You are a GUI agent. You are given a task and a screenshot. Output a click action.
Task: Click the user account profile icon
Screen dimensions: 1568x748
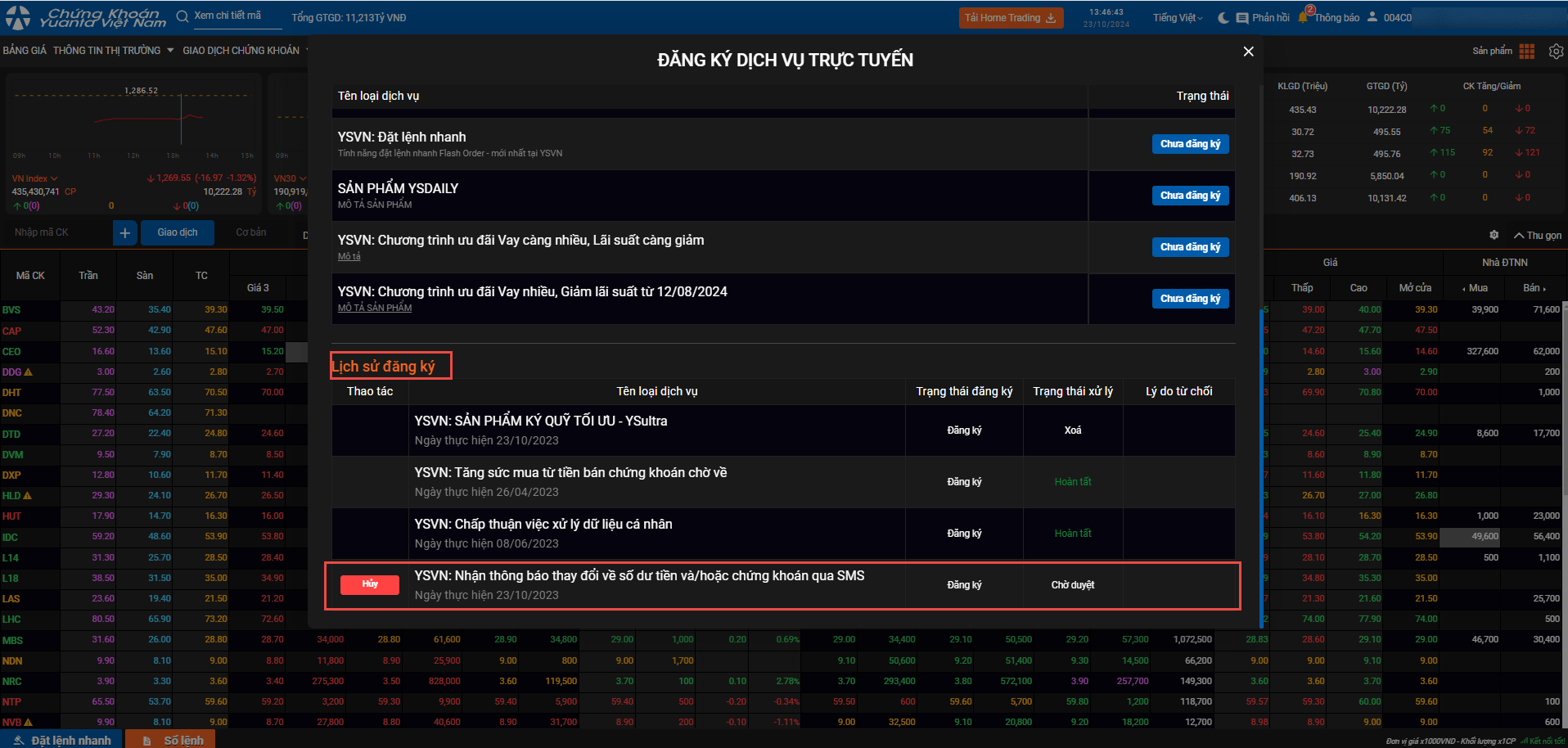coord(1372,17)
